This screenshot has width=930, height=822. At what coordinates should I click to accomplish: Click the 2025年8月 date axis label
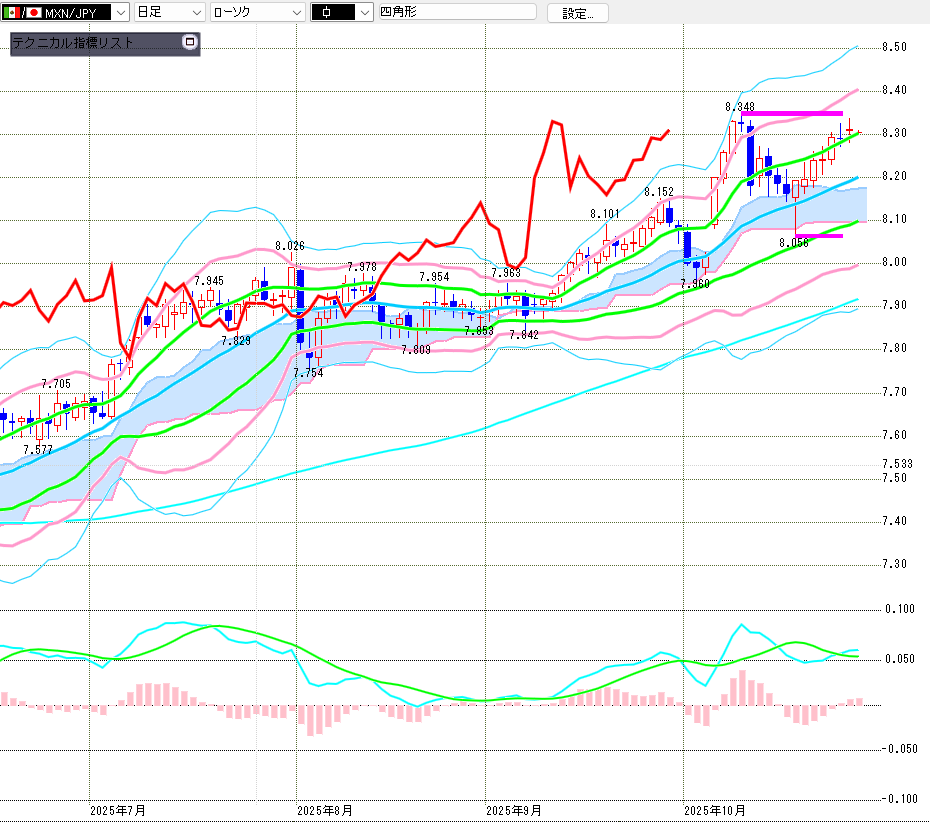325,809
